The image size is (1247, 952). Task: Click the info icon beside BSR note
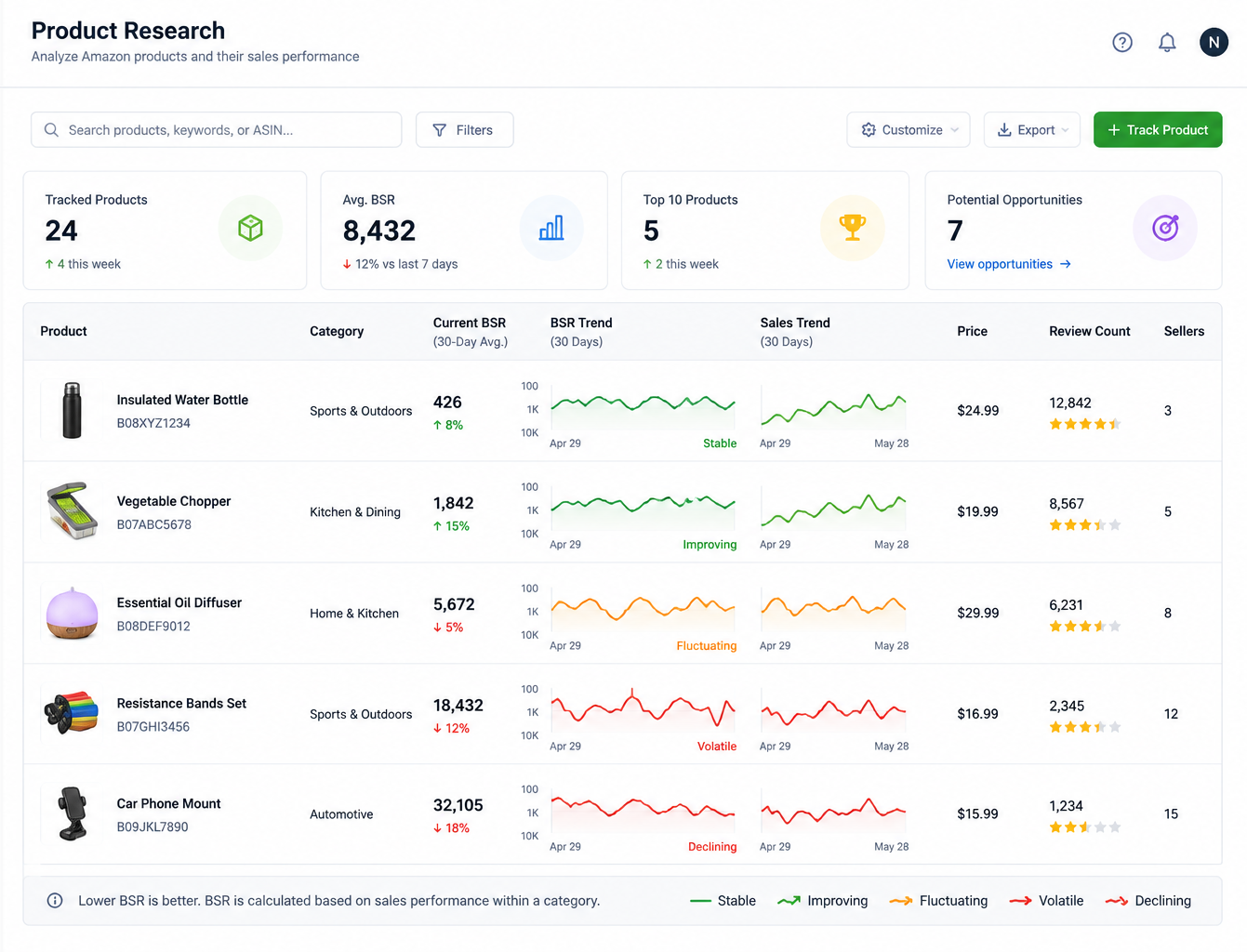pyautogui.click(x=55, y=900)
